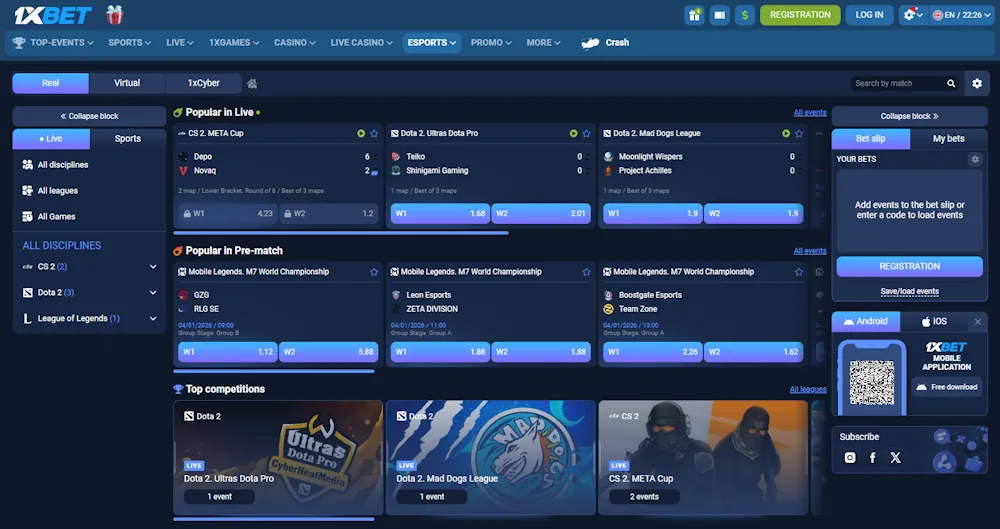Collapse the left sidebar block
The width and height of the screenshot is (1000, 529).
point(89,116)
